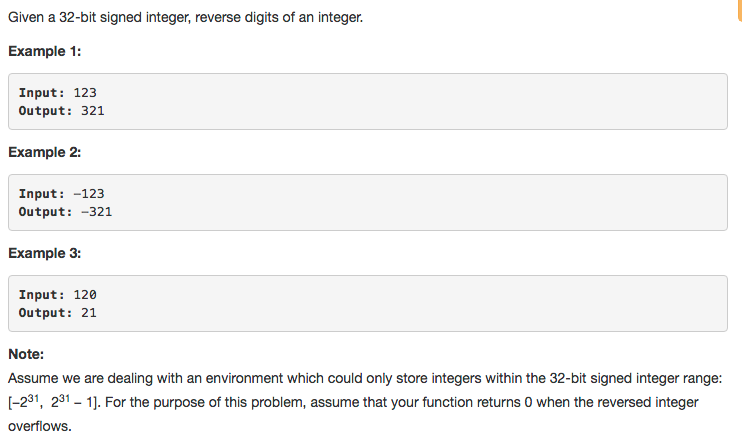Click the "Example 1:" heading
The image size is (742, 444).
(x=44, y=51)
